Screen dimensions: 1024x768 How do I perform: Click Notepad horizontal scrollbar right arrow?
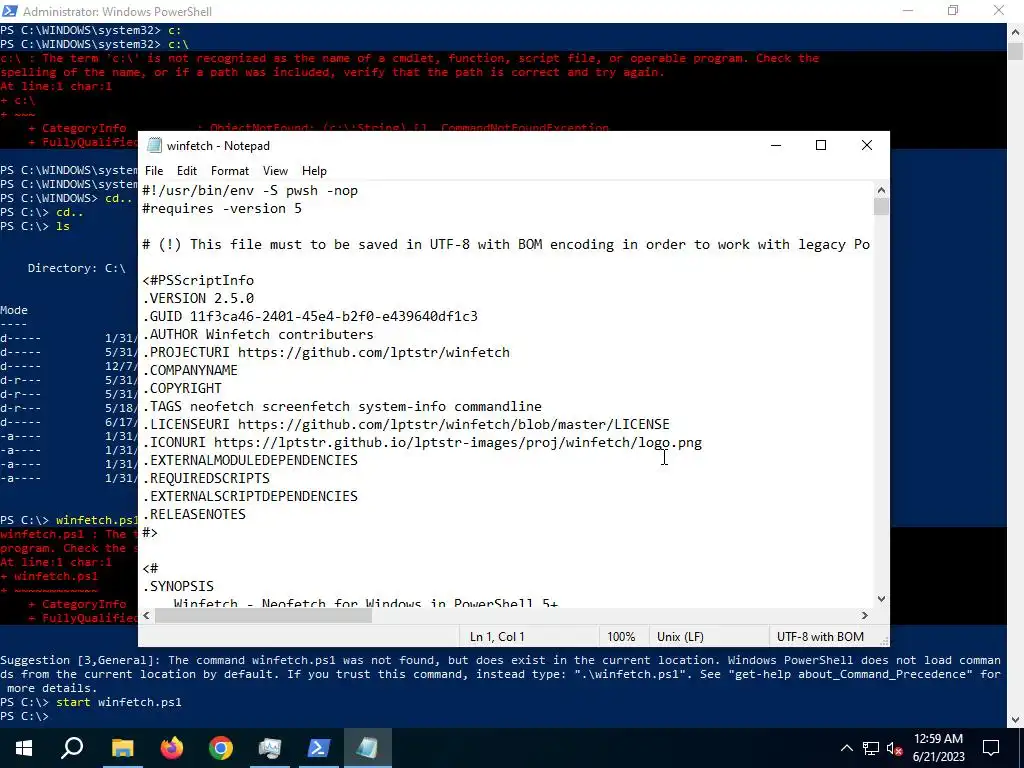click(865, 615)
